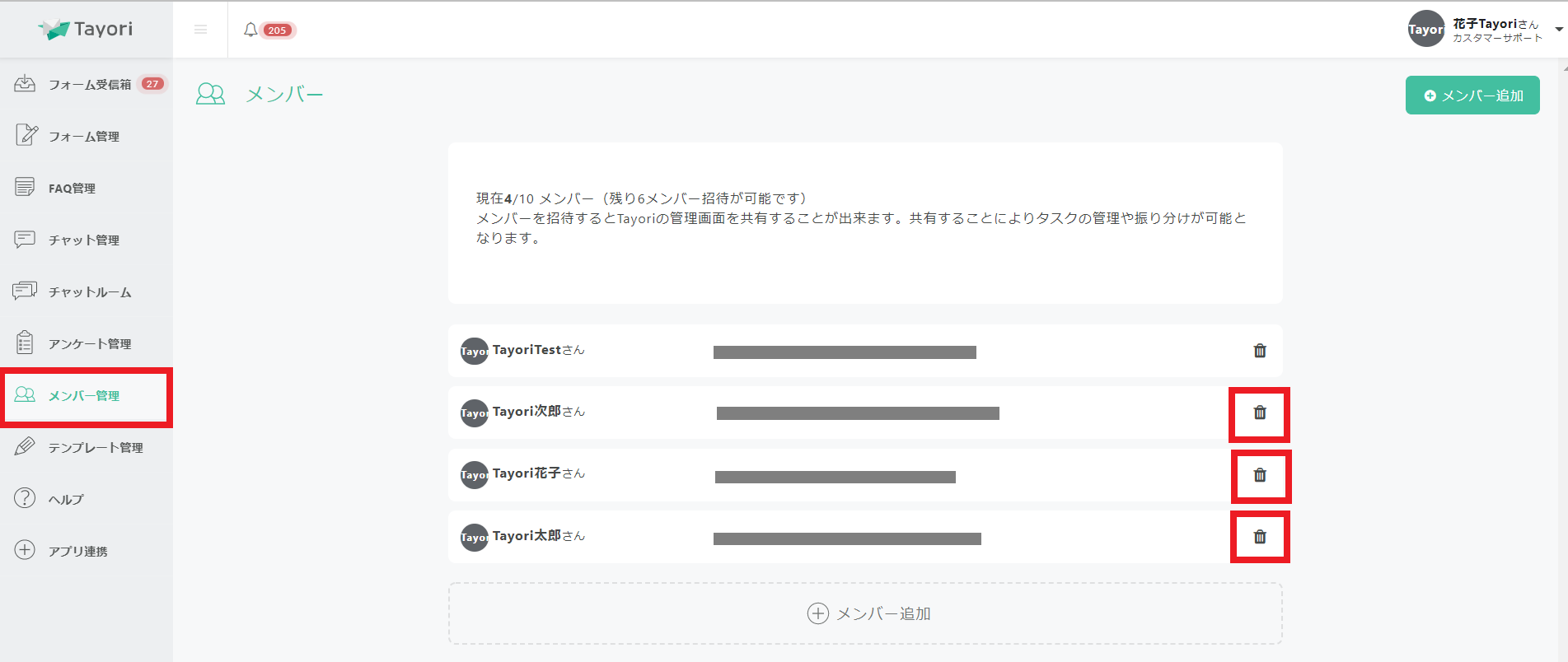The image size is (1568, 662).
Task: Click the dashed メンバー追加 box below the list
Action: pos(865,613)
